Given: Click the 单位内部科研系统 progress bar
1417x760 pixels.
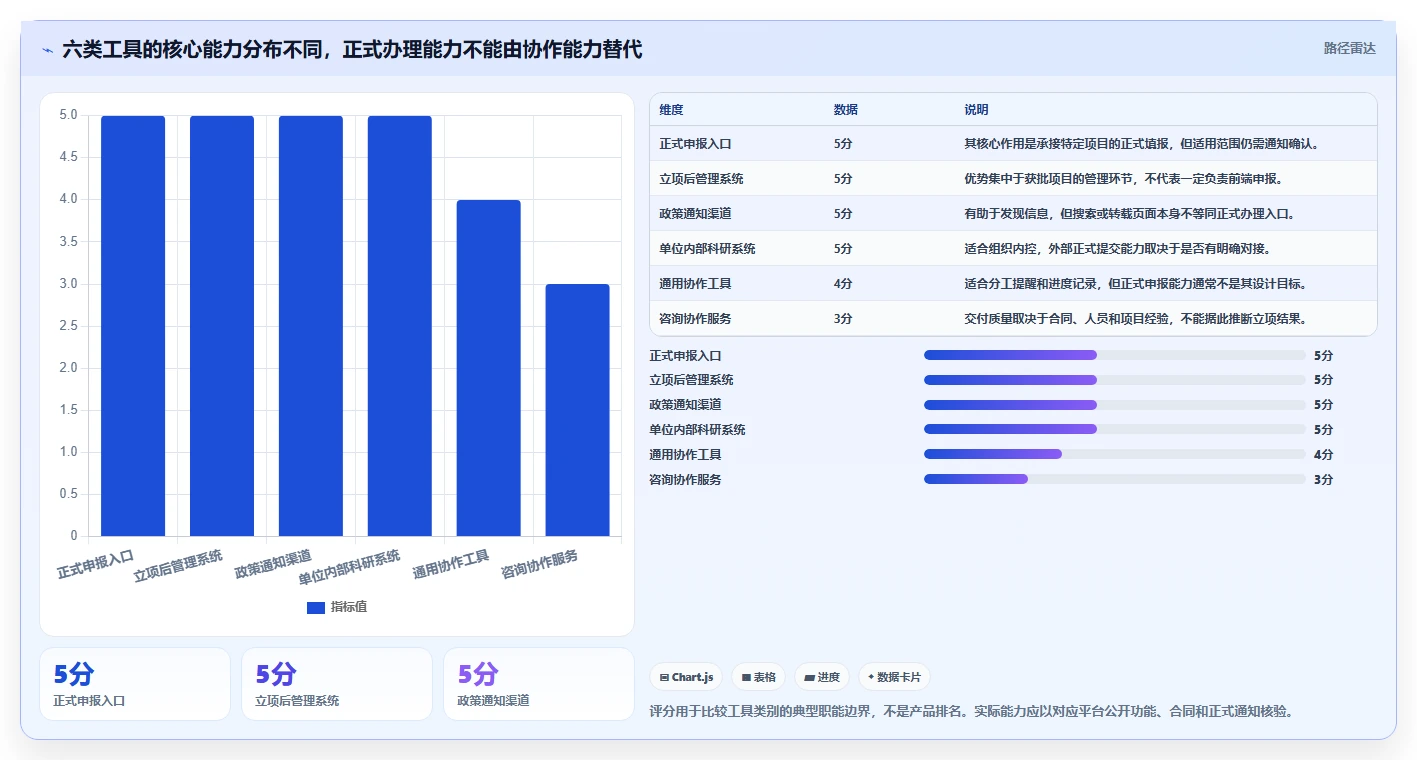Looking at the screenshot, I should click(x=1115, y=429).
